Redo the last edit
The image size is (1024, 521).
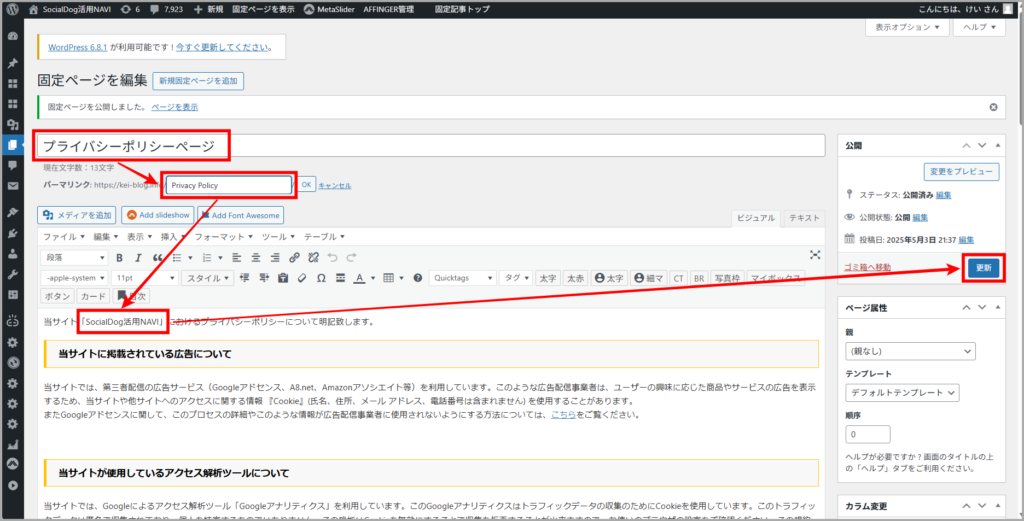click(351, 257)
